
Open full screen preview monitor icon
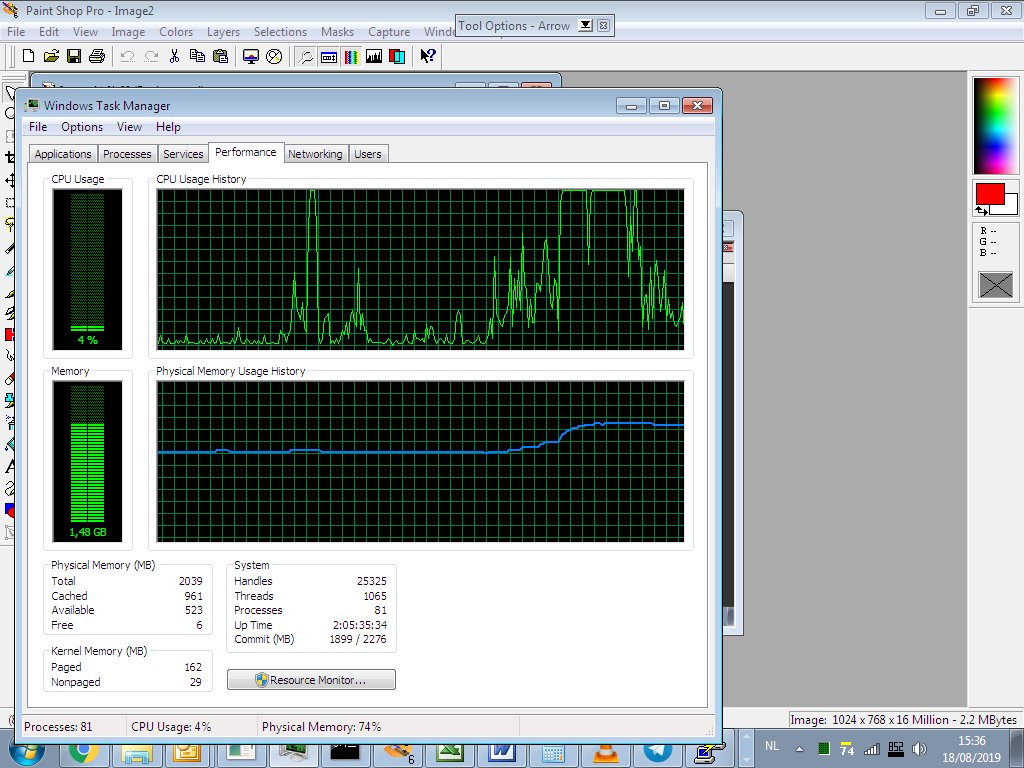251,56
